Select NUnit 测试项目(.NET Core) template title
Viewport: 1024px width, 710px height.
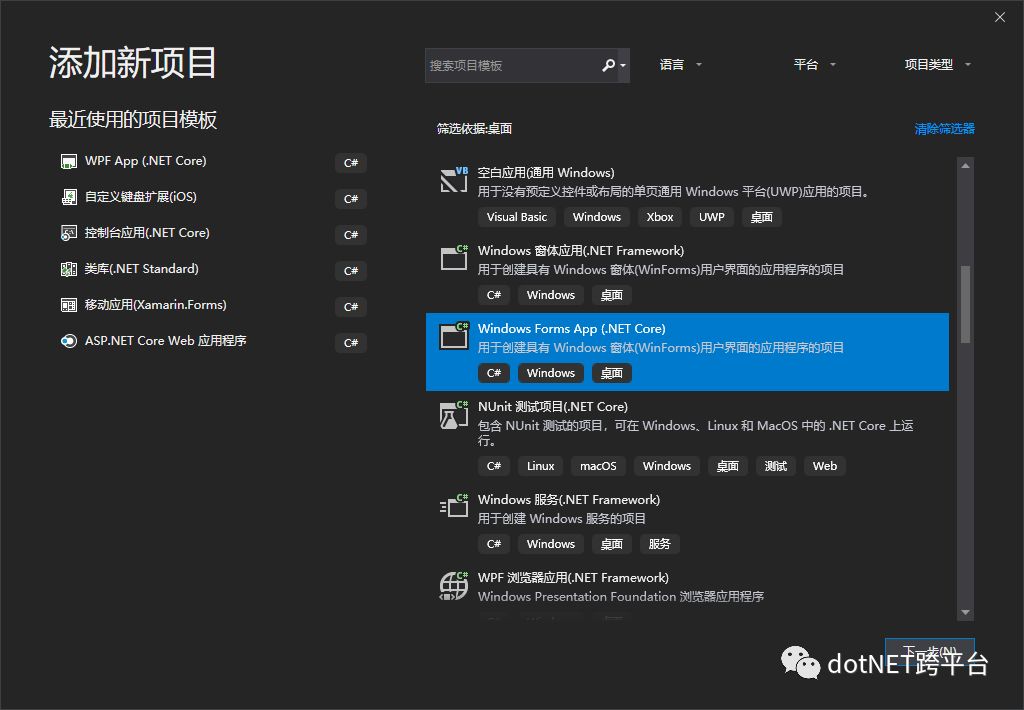(x=552, y=406)
